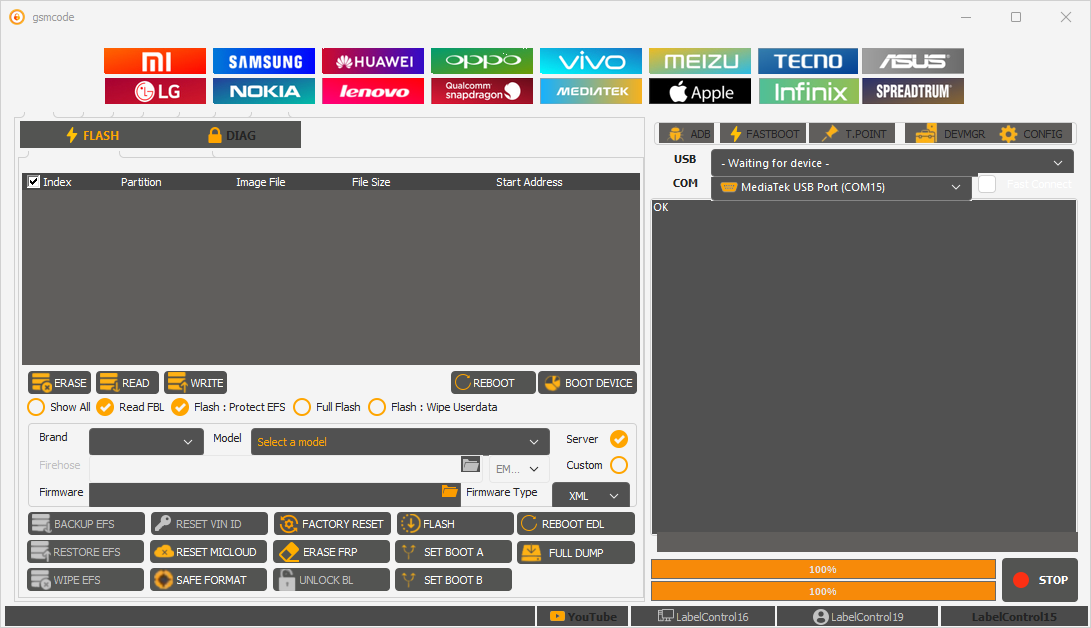Click the FACTORY RESET button
The width and height of the screenshot is (1091, 628).
332,524
